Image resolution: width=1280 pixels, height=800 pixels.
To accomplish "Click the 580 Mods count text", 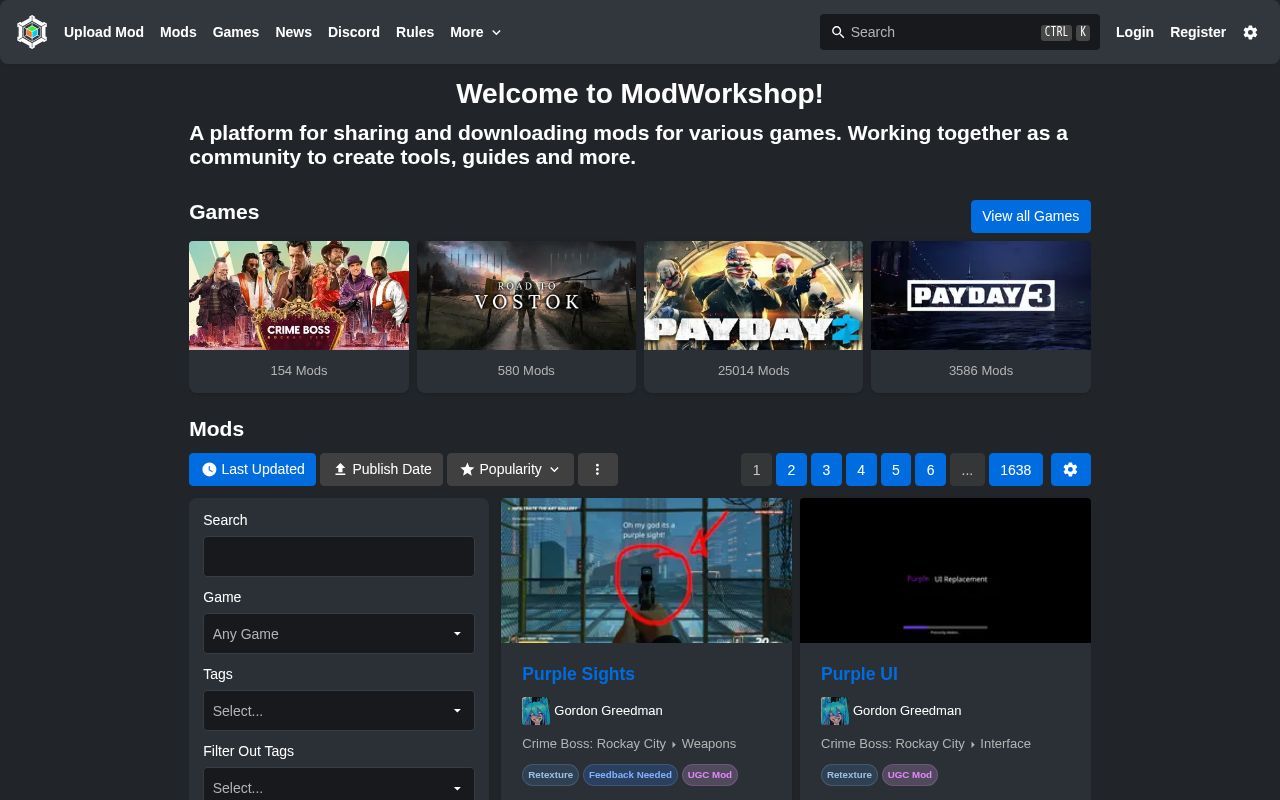I will 526,371.
